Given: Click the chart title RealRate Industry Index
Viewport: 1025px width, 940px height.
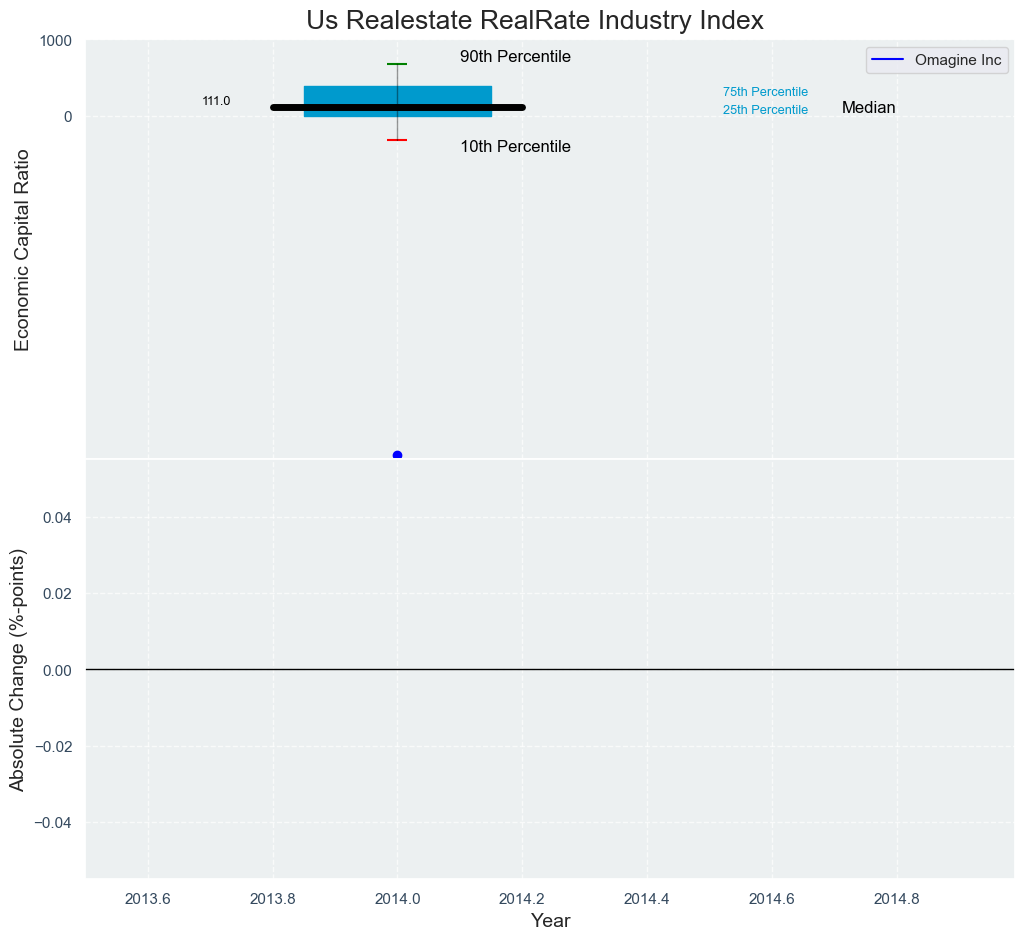Looking at the screenshot, I should [x=535, y=20].
